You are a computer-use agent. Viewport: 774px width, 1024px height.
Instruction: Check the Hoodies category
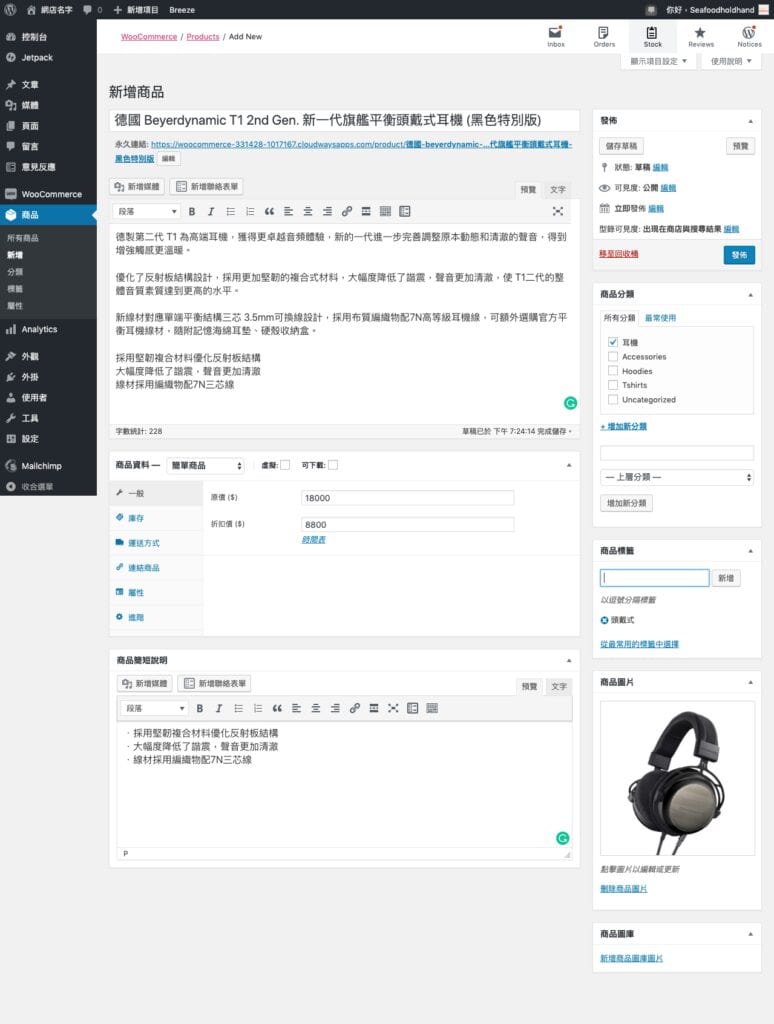coord(613,371)
